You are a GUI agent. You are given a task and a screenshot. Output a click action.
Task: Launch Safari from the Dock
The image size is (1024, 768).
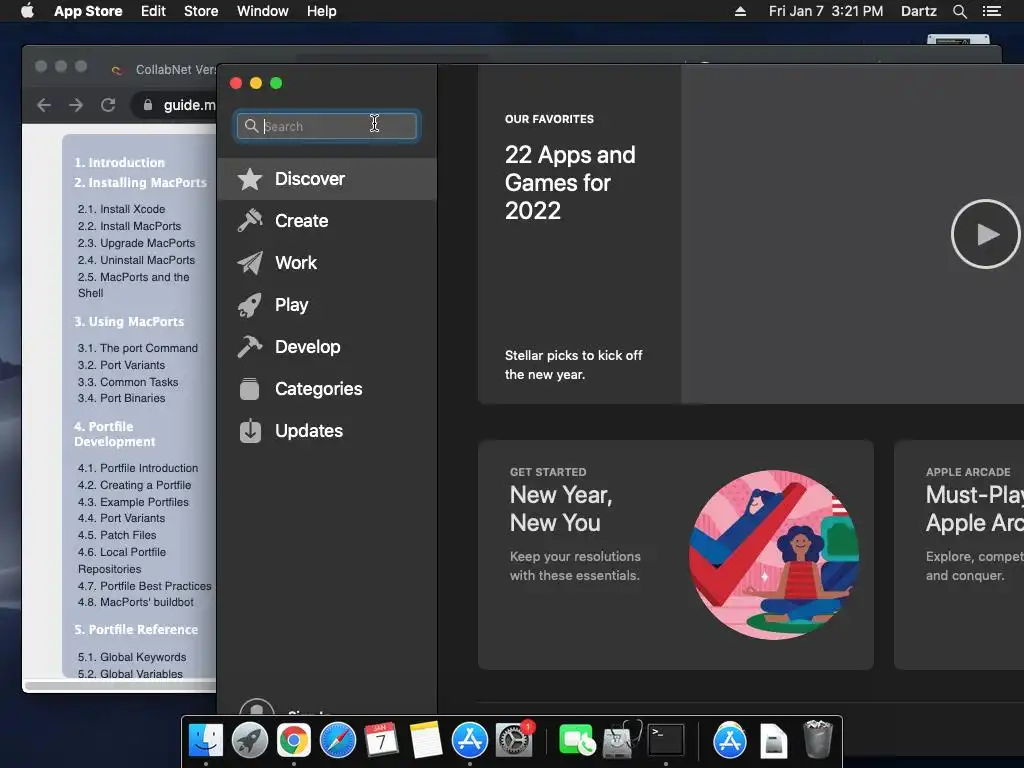338,741
